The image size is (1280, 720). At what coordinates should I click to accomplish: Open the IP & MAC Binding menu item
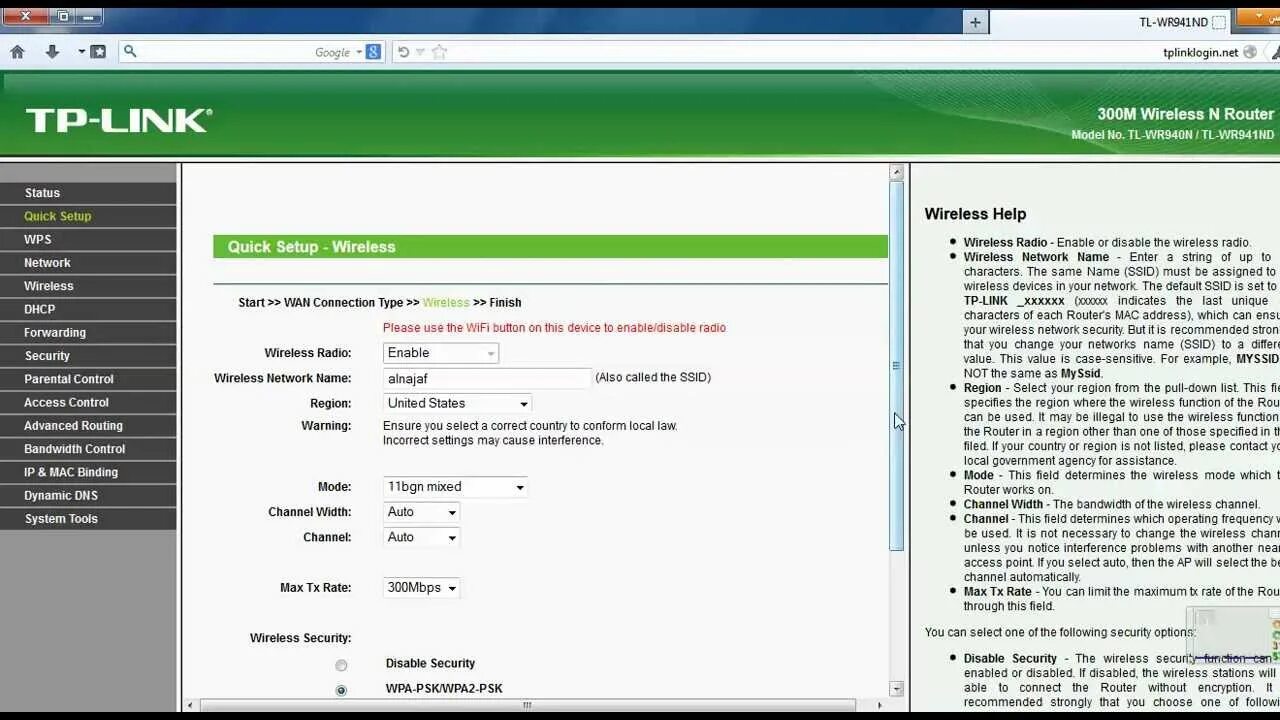tap(88, 472)
